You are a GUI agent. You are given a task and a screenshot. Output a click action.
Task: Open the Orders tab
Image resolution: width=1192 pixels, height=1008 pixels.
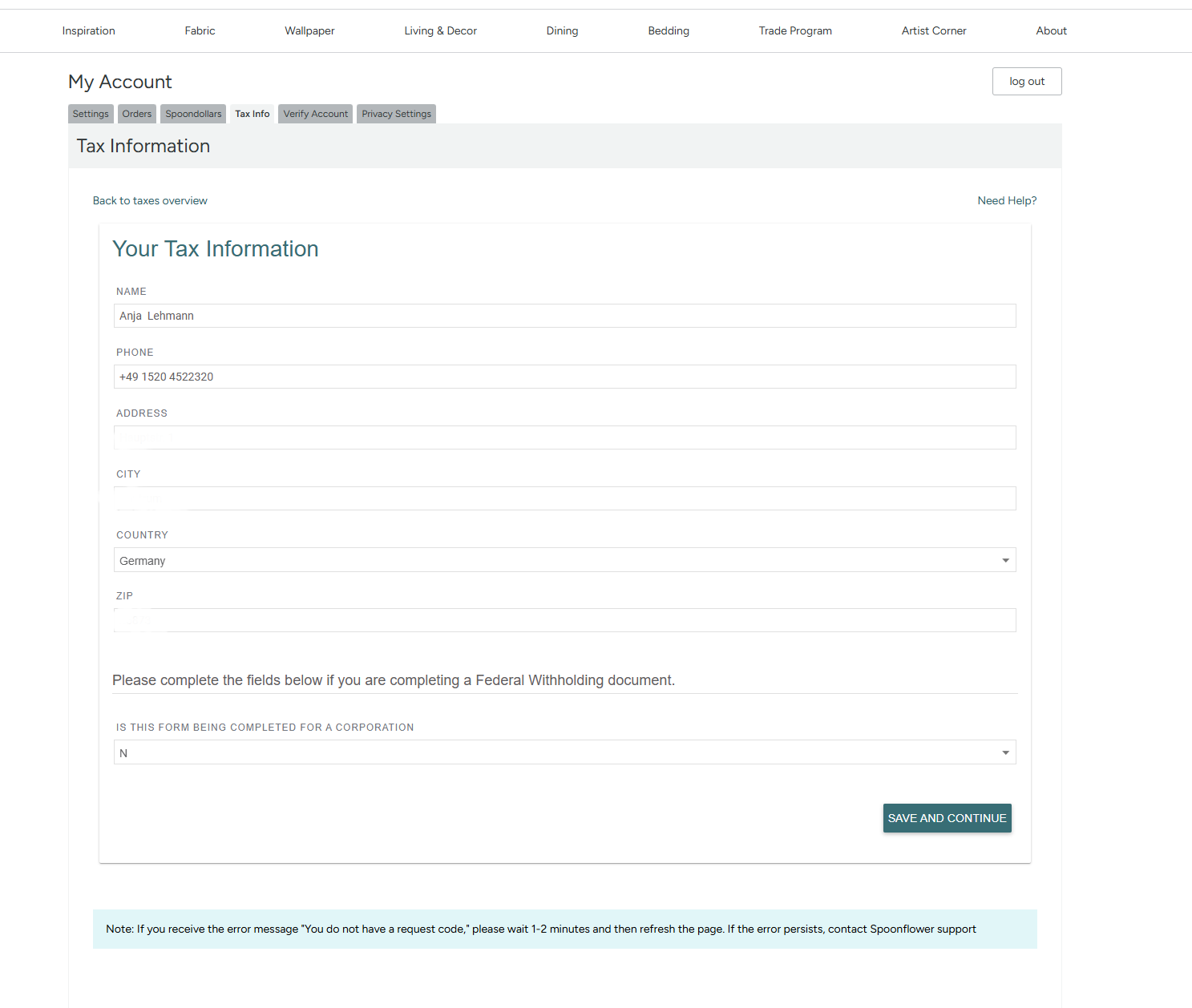137,114
